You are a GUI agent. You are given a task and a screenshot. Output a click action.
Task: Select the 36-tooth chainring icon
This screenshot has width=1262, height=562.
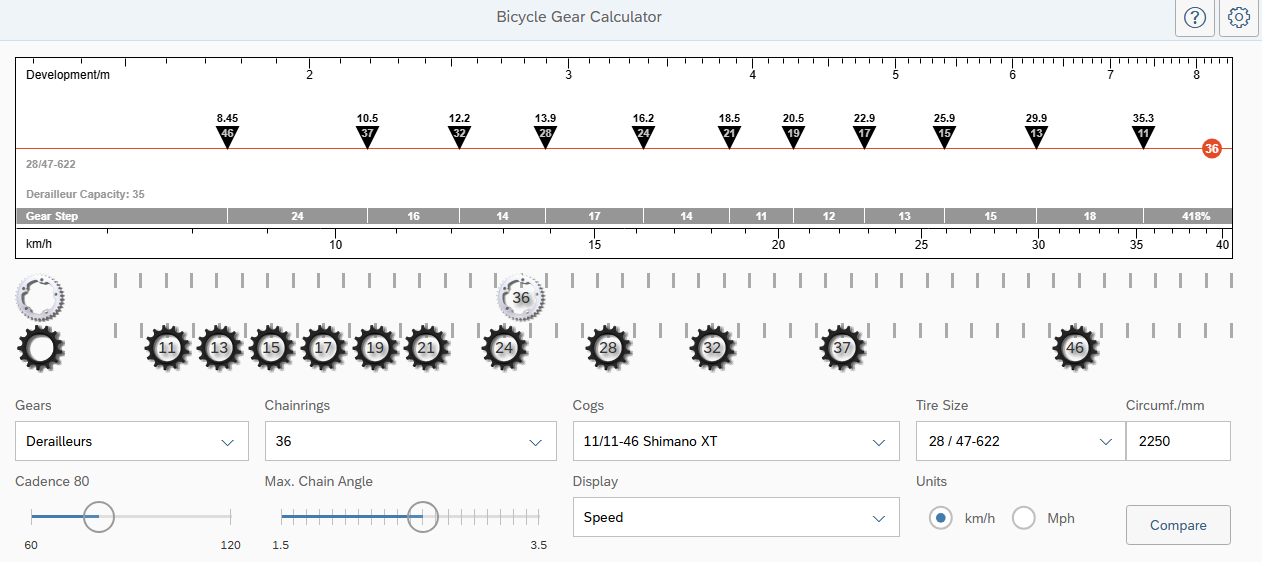[x=521, y=298]
